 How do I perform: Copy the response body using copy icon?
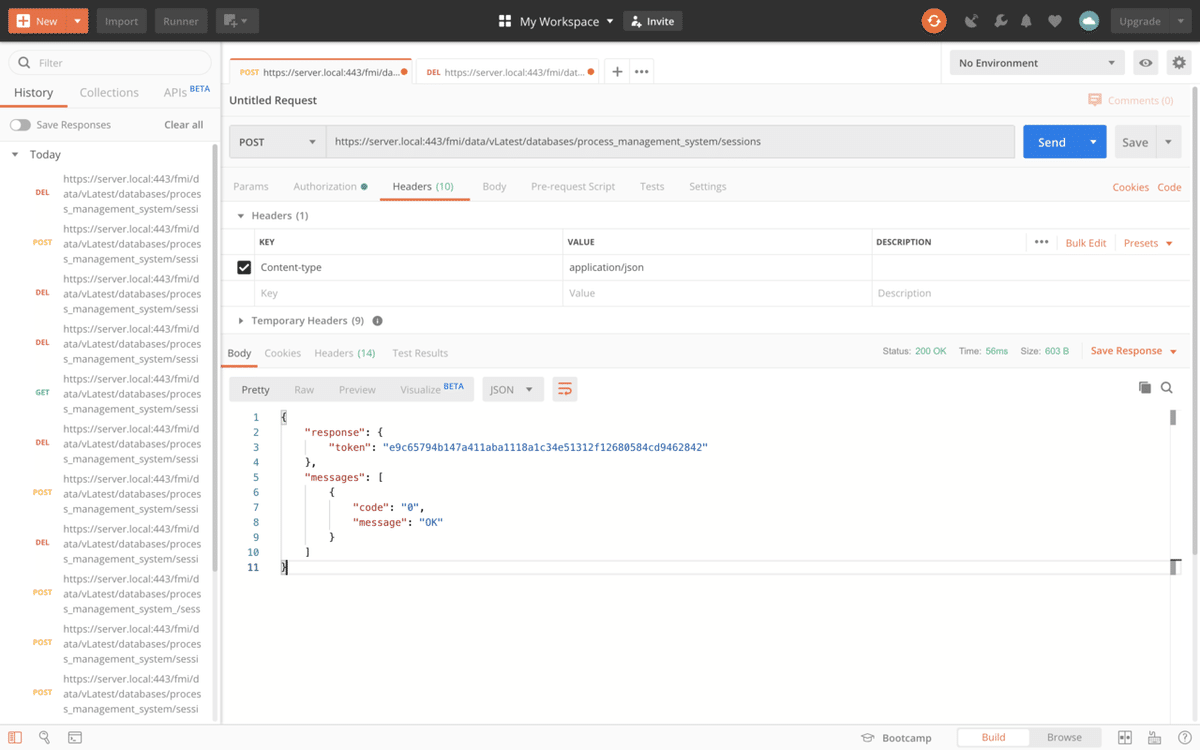pyautogui.click(x=1145, y=388)
